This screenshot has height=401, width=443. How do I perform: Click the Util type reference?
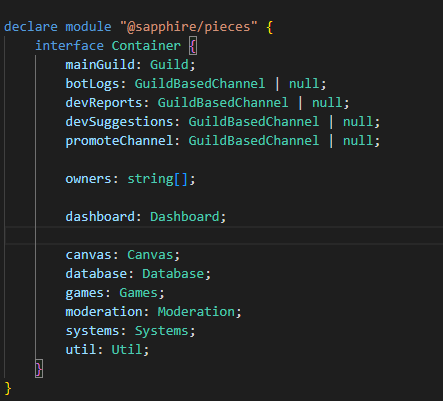(x=127, y=350)
